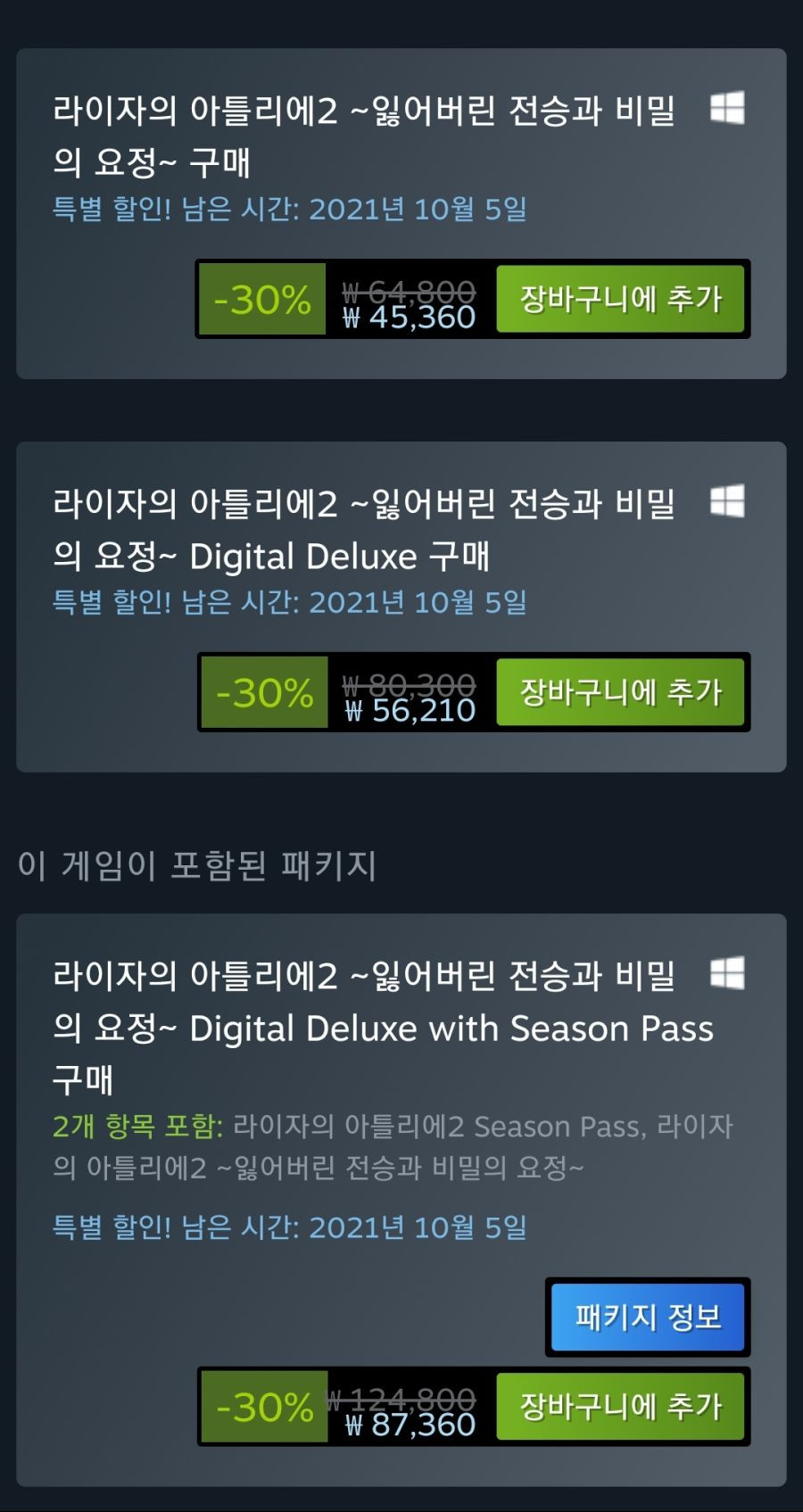Click ₩87,360 discounted price
Screen dimensions: 803x1512
pos(410,1425)
